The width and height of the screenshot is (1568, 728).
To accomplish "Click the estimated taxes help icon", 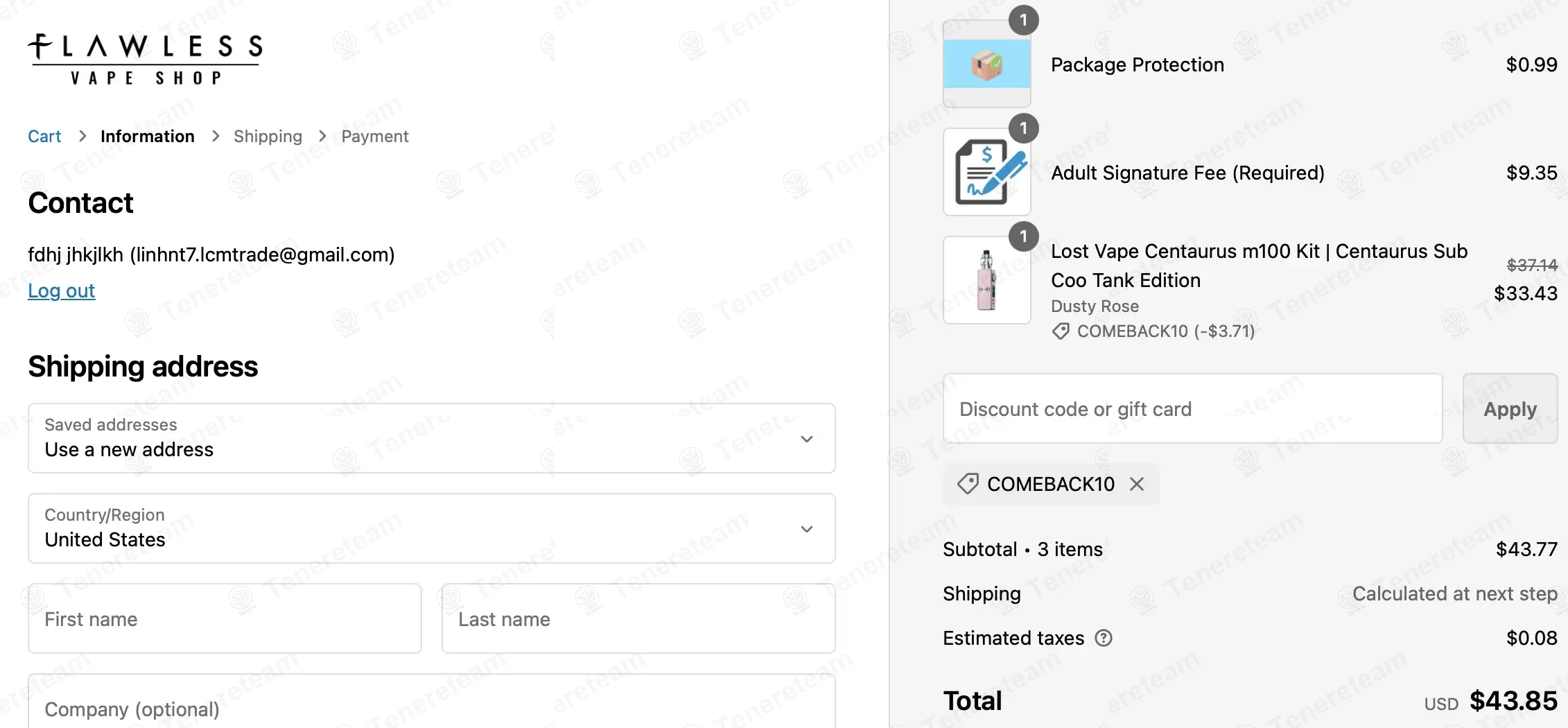I will click(x=1104, y=638).
